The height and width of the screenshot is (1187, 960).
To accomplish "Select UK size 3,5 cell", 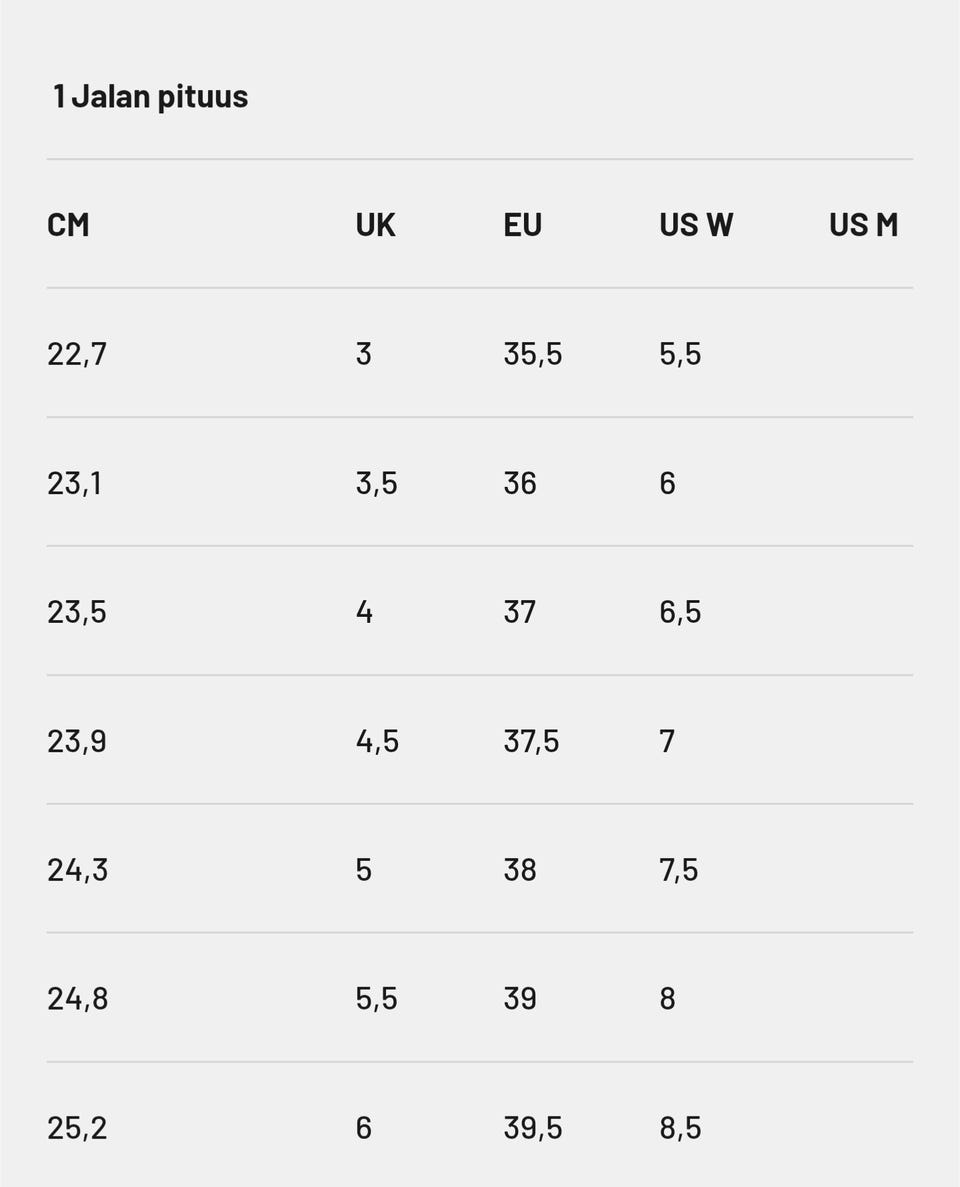I will pyautogui.click(x=376, y=483).
